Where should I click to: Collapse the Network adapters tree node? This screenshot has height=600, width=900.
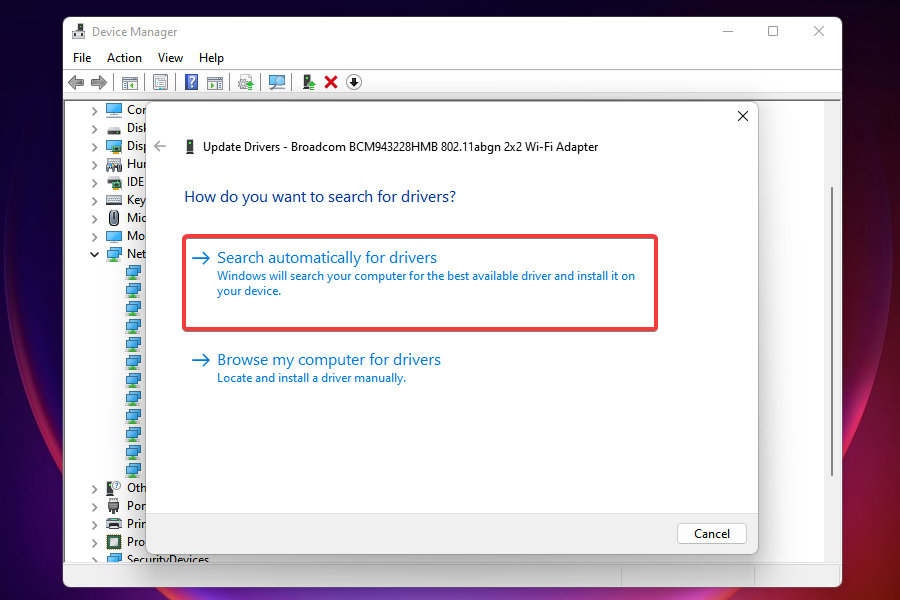[x=94, y=253]
